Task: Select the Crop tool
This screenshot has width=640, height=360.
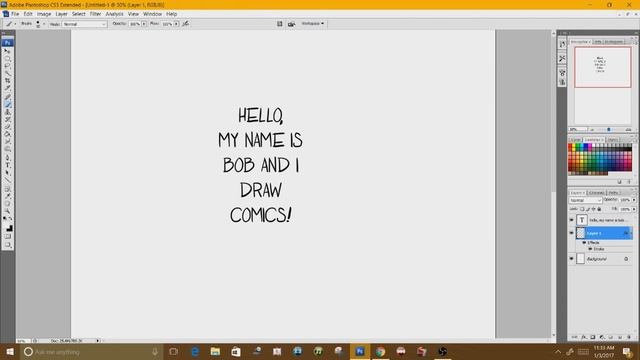Action: [x=7, y=81]
